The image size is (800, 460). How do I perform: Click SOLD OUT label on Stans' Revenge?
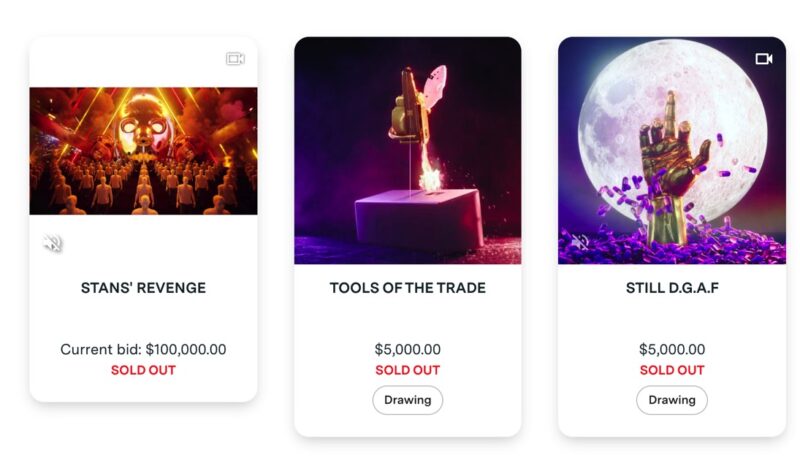[x=143, y=370]
